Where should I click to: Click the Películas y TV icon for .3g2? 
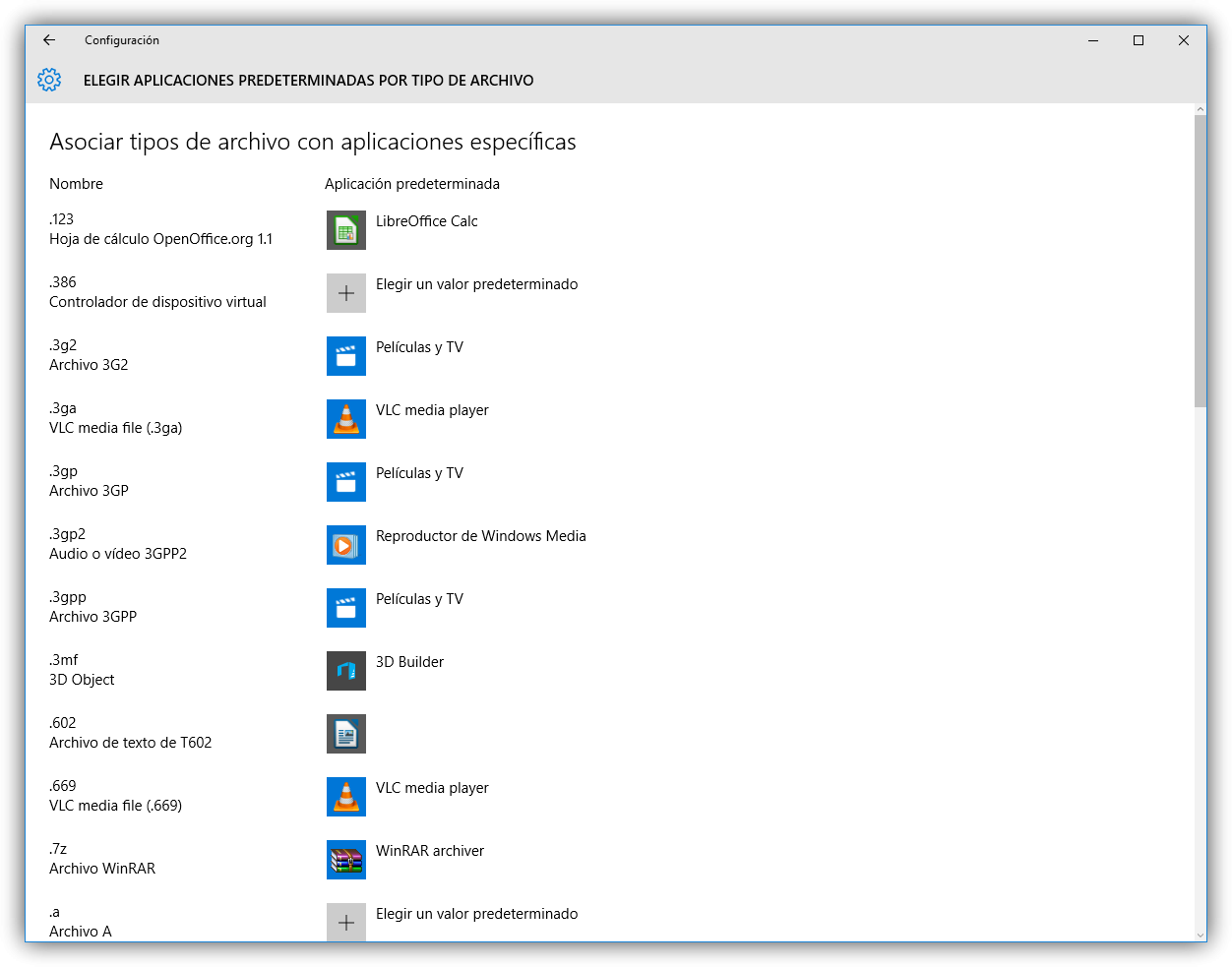(x=346, y=356)
